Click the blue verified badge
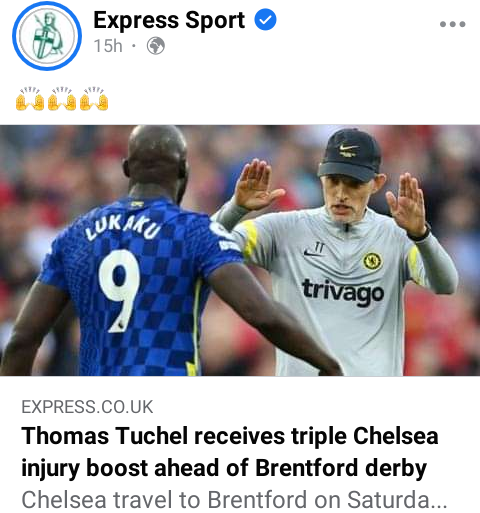This screenshot has height=513, width=480. coord(265,20)
